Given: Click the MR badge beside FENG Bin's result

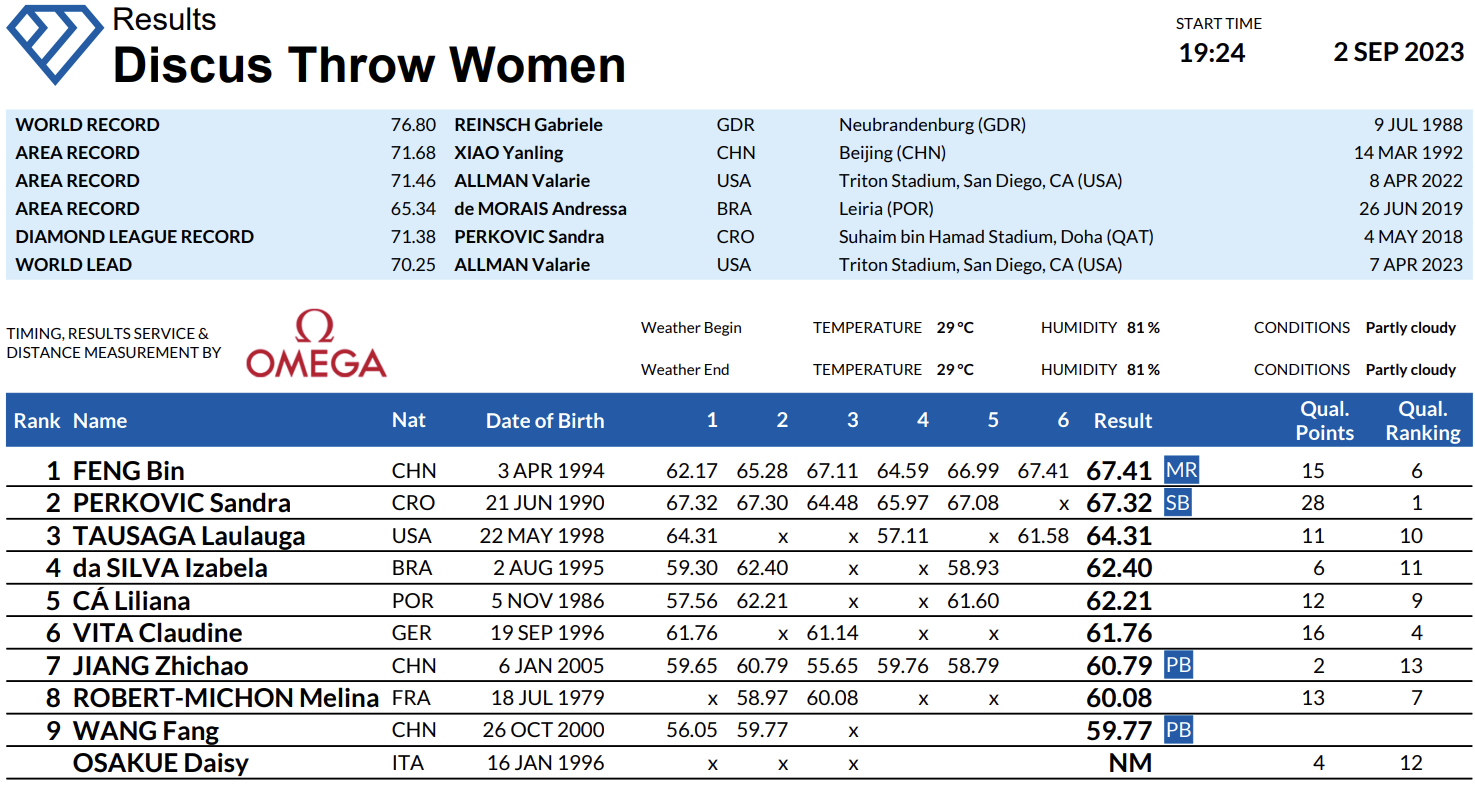Looking at the screenshot, I should pyautogui.click(x=1181, y=470).
